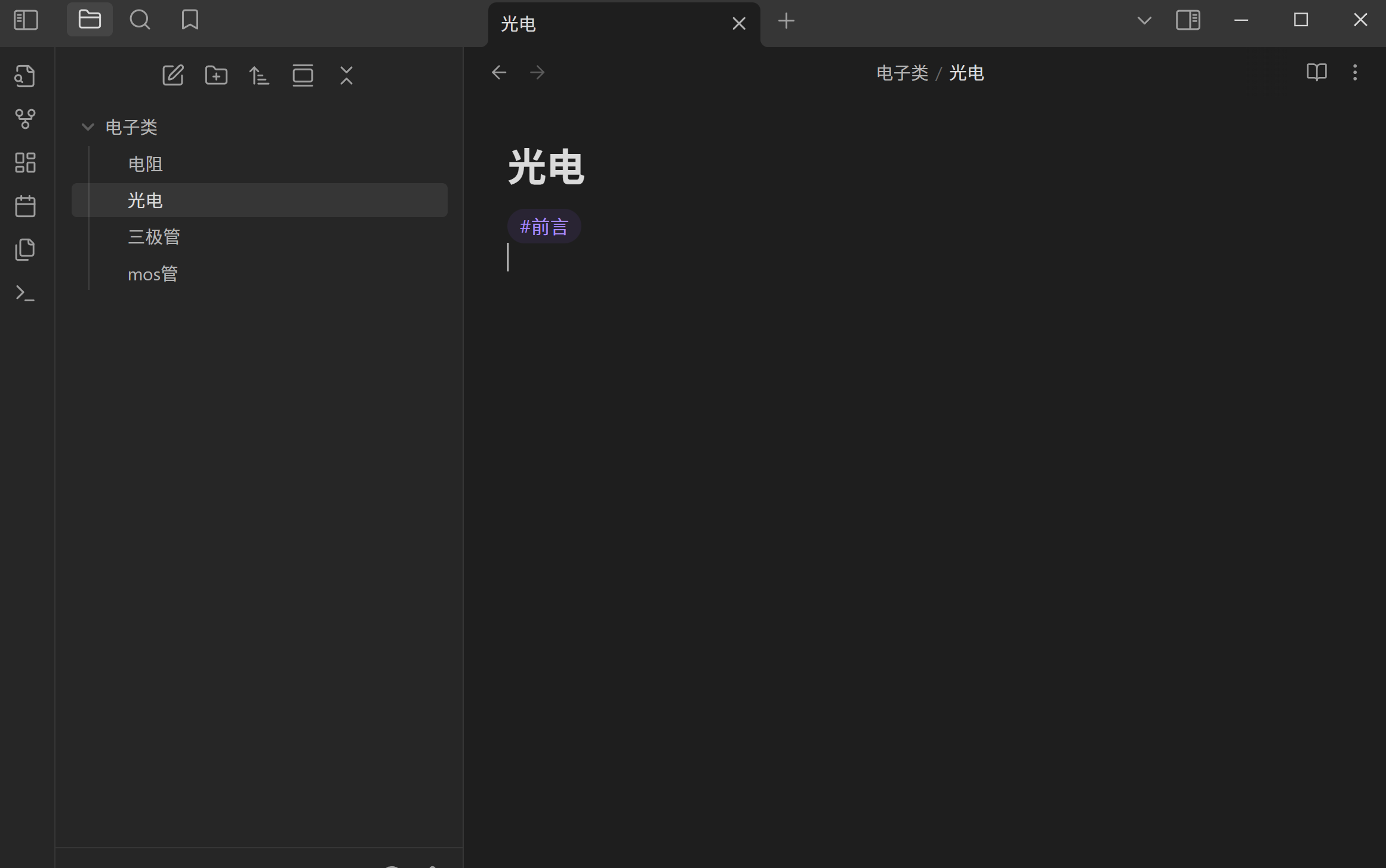Click the templates insert icon
Screen dimensions: 1386x868
pos(25,249)
